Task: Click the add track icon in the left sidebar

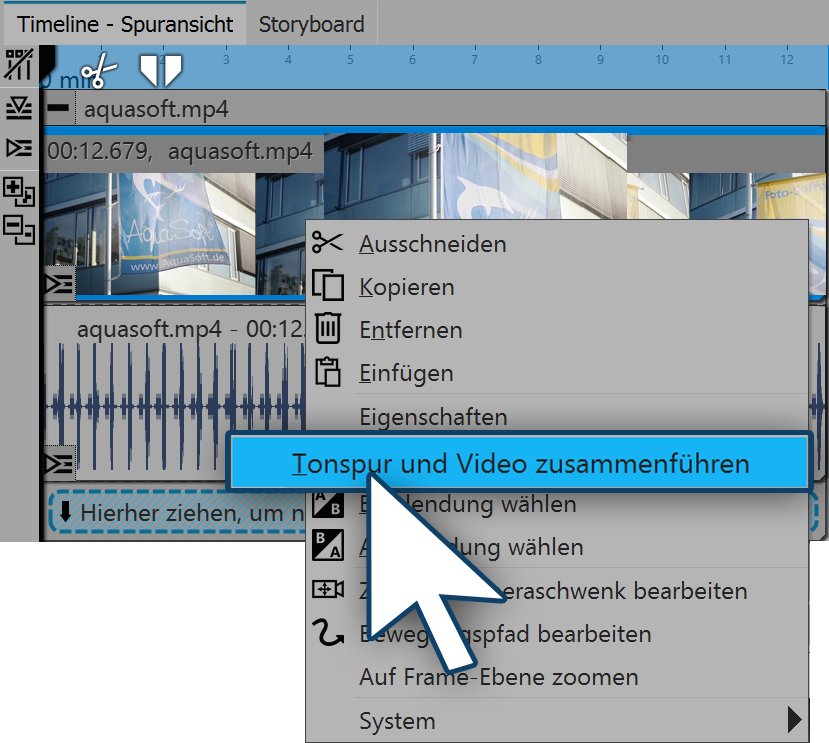Action: point(18,192)
